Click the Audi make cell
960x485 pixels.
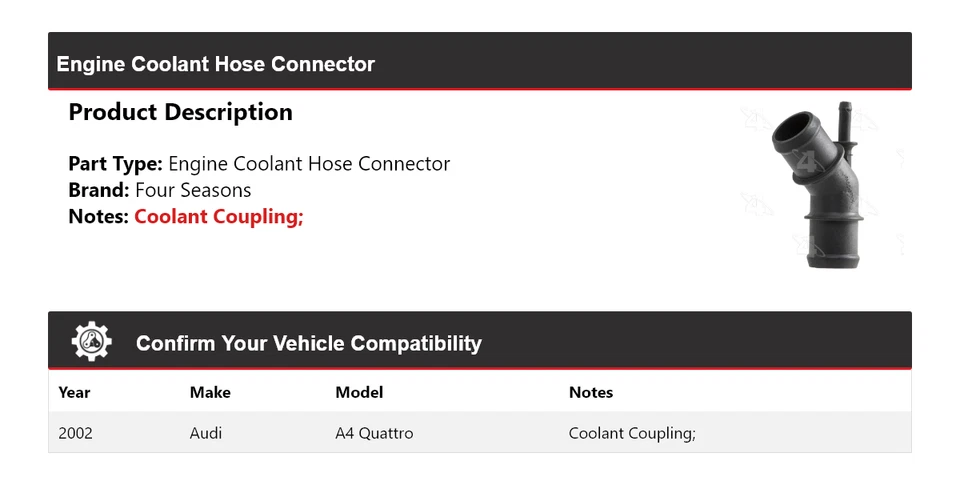(x=206, y=433)
